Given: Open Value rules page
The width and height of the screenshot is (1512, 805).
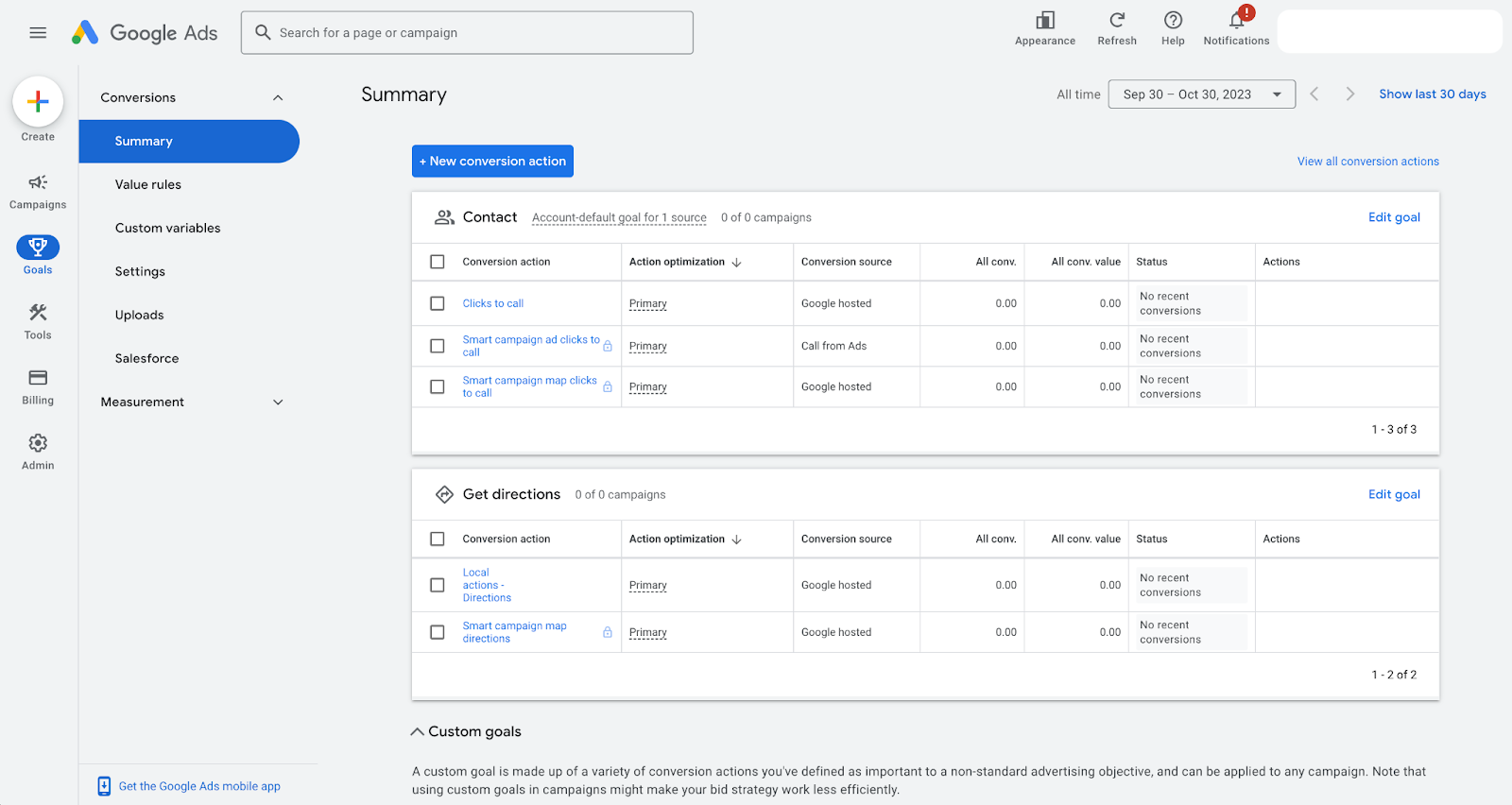Looking at the screenshot, I should click(x=148, y=184).
